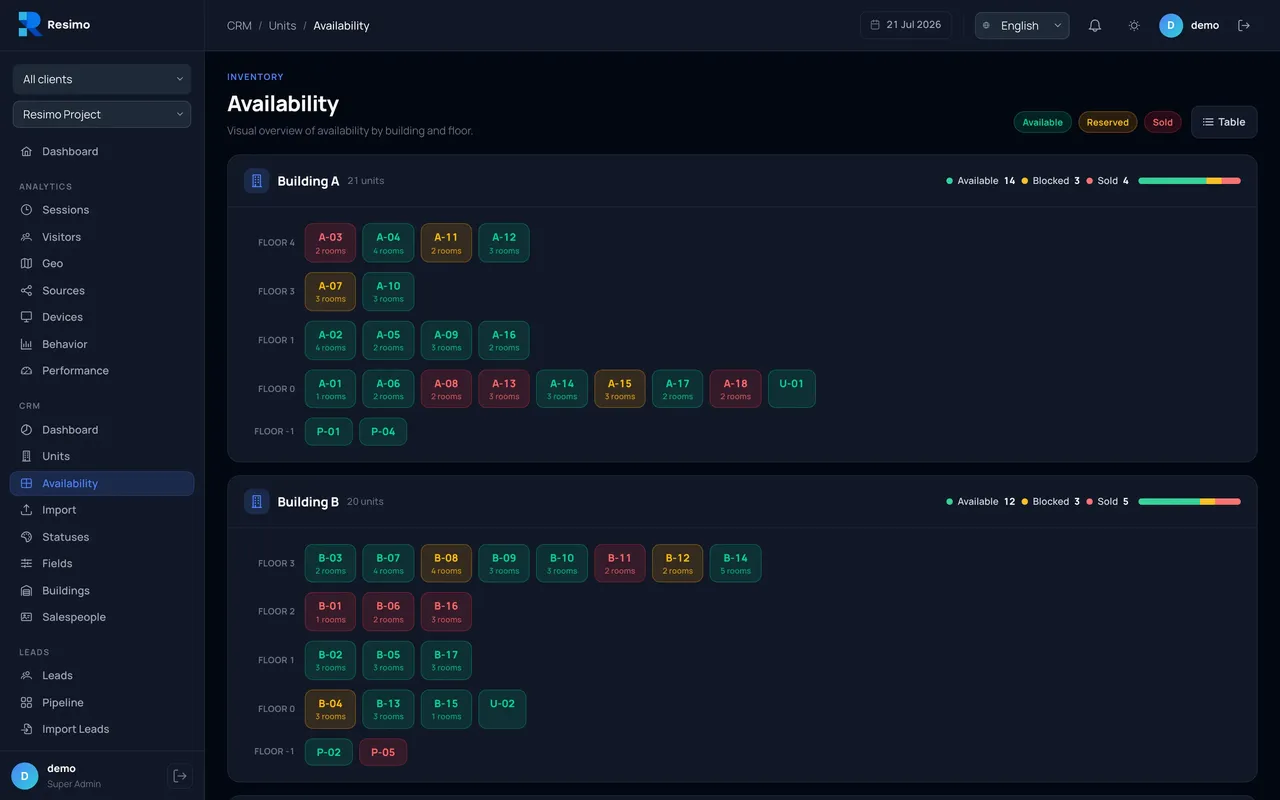Click the Building B header icon
This screenshot has width=1280, height=800.
[257, 502]
